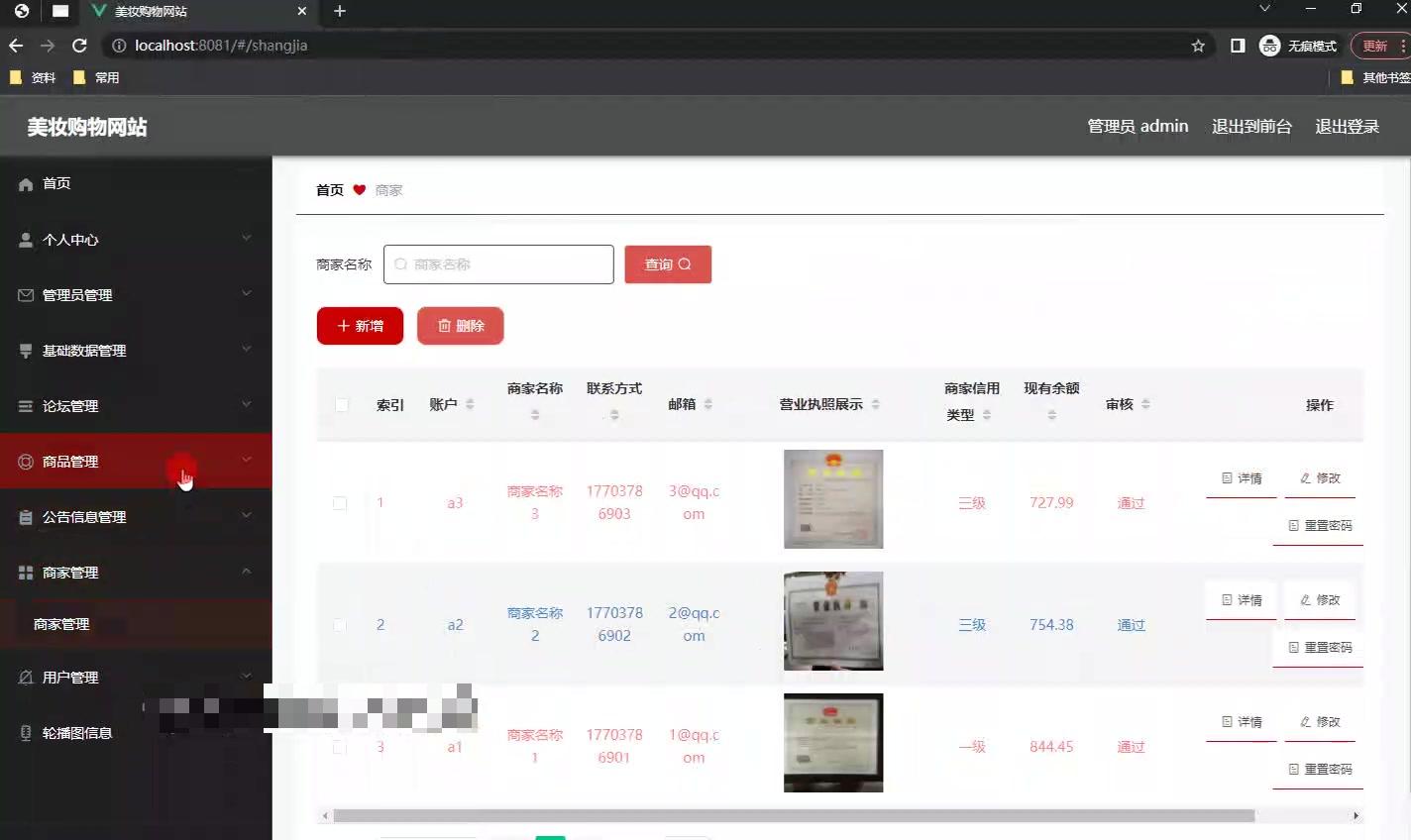The image size is (1411, 840).
Task: Expand the 论坛管理 menu chevron
Action: 247,404
